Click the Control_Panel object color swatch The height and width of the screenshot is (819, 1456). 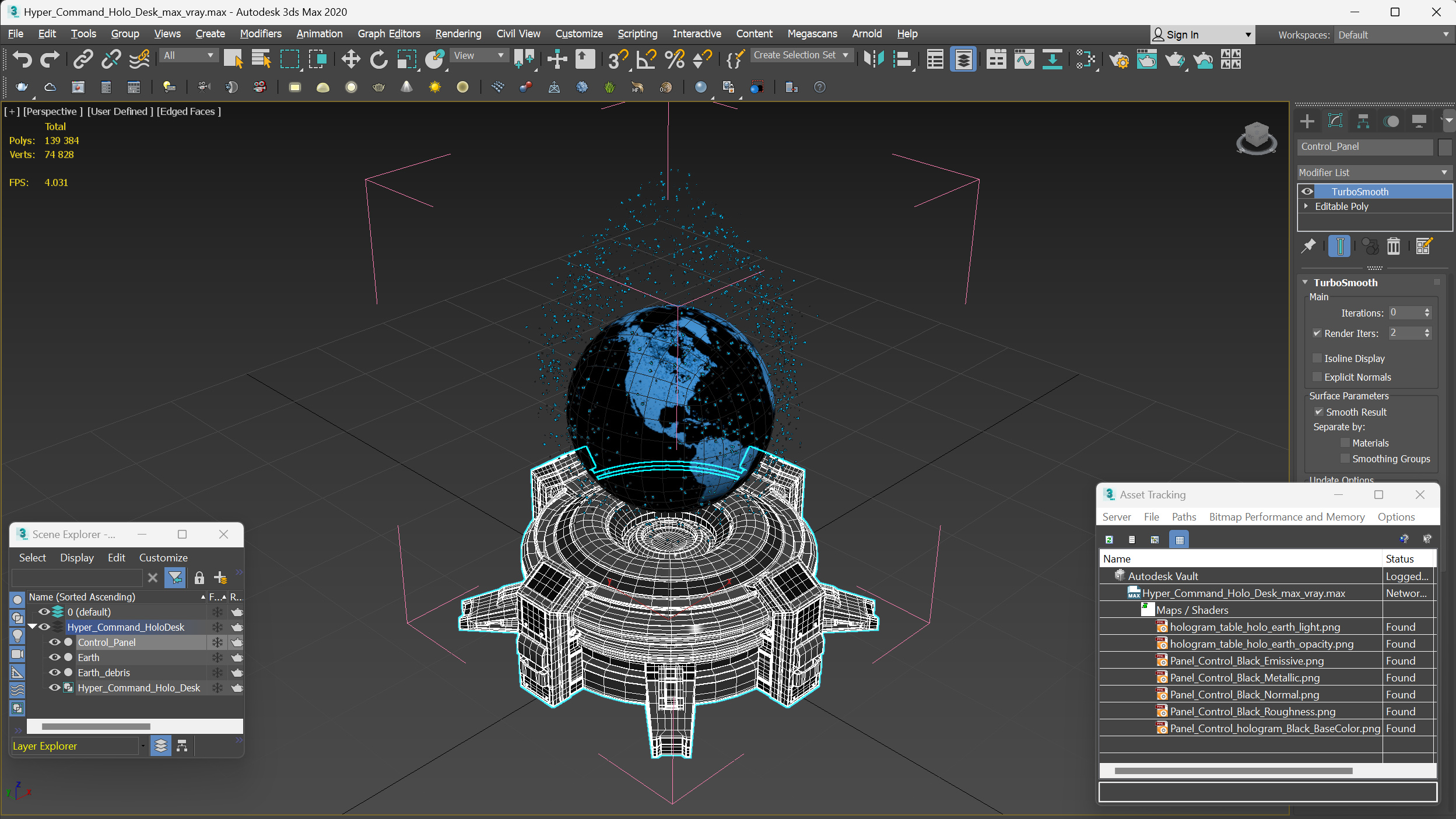pyautogui.click(x=1444, y=147)
